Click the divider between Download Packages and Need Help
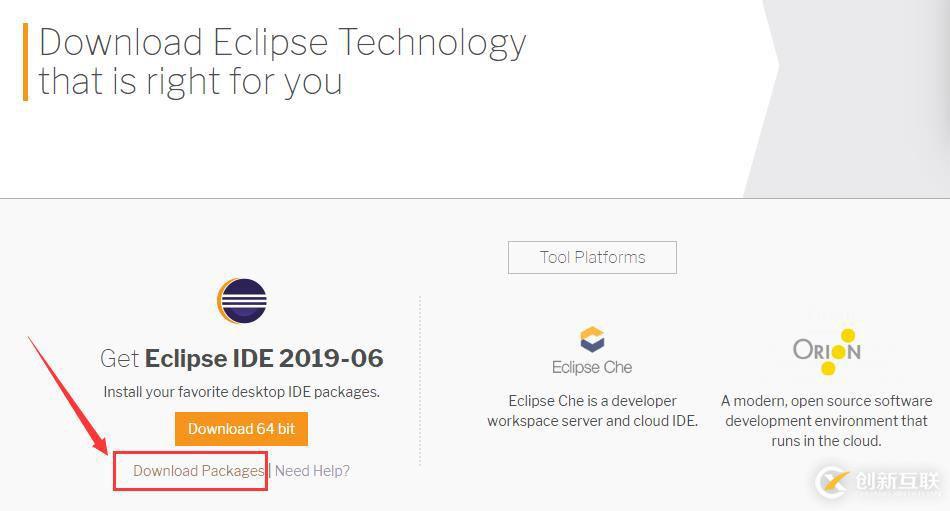This screenshot has width=950, height=511. [269, 471]
